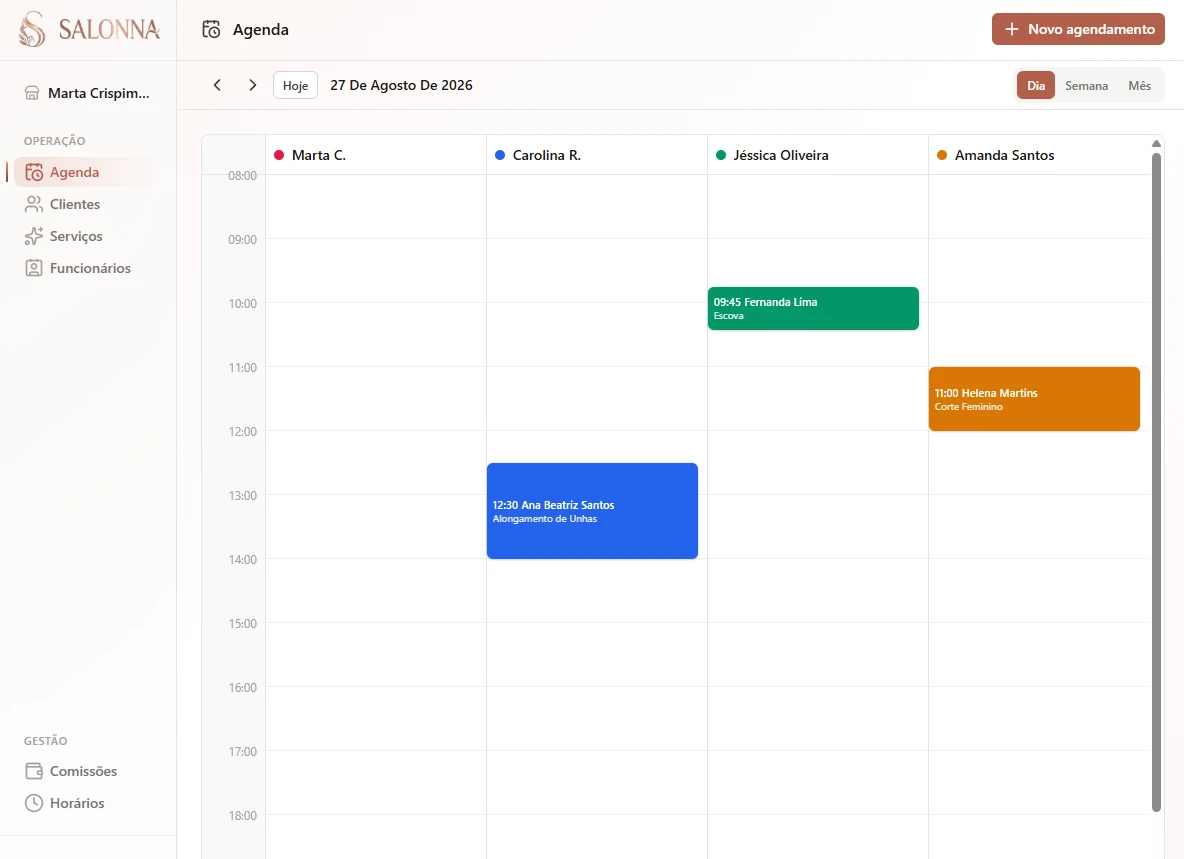Click the 08:00 time label
Image resolution: width=1184 pixels, height=859 pixels.
tap(242, 176)
